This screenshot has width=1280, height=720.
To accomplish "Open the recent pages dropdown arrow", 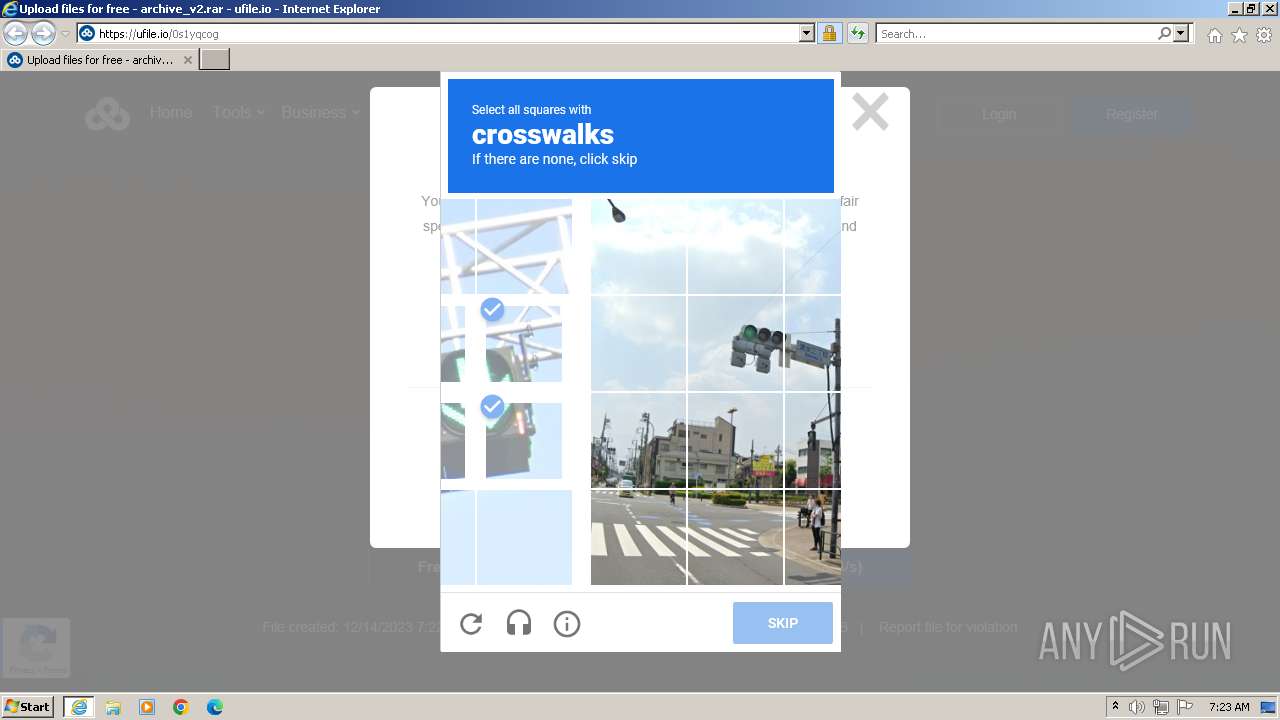I will click(65, 34).
